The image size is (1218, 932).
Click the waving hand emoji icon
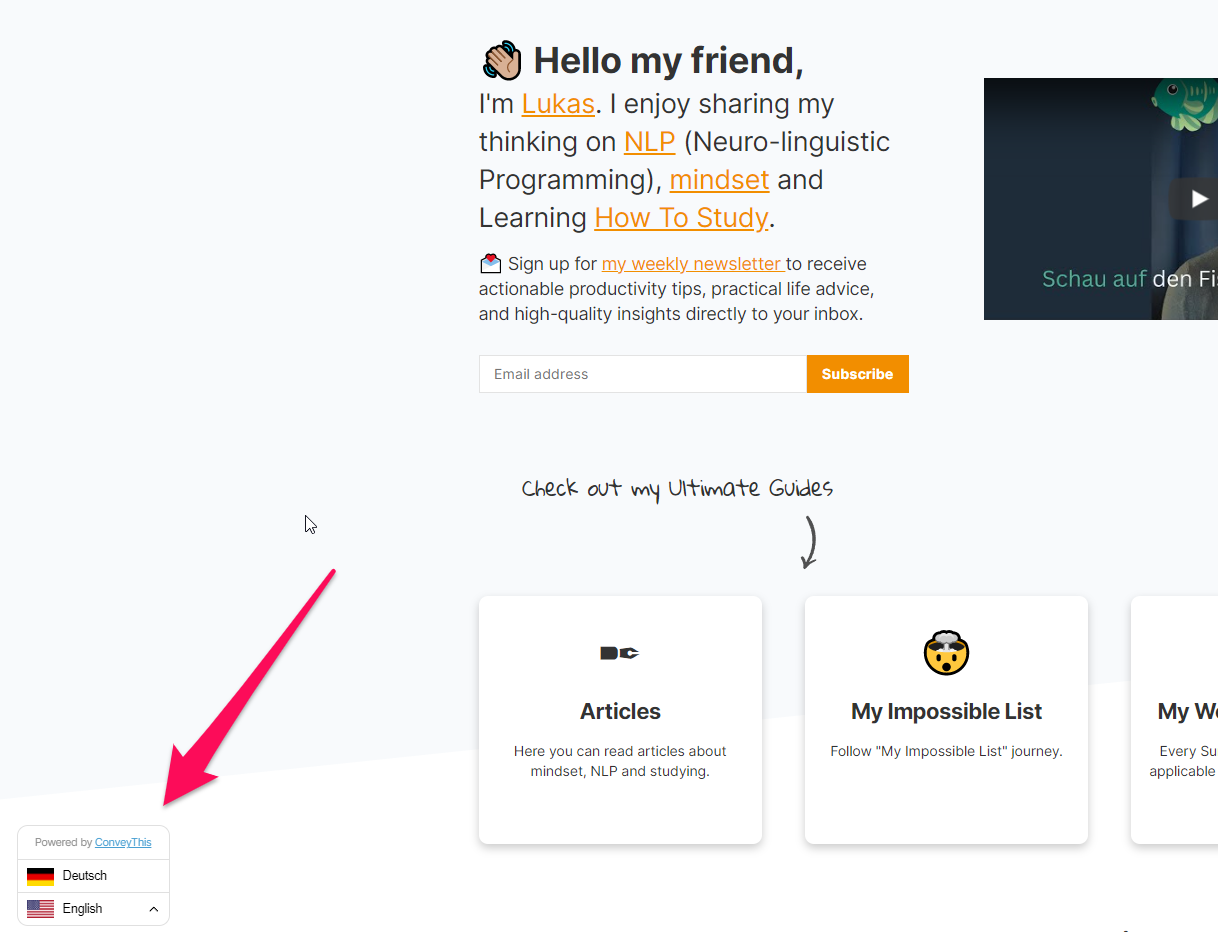point(502,61)
